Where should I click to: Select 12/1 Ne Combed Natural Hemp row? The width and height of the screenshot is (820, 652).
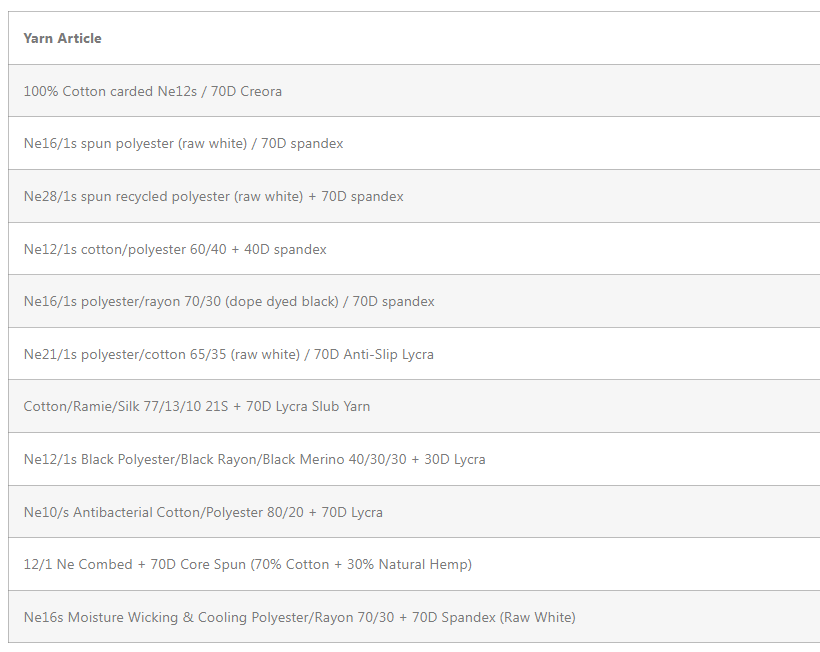coord(414,564)
